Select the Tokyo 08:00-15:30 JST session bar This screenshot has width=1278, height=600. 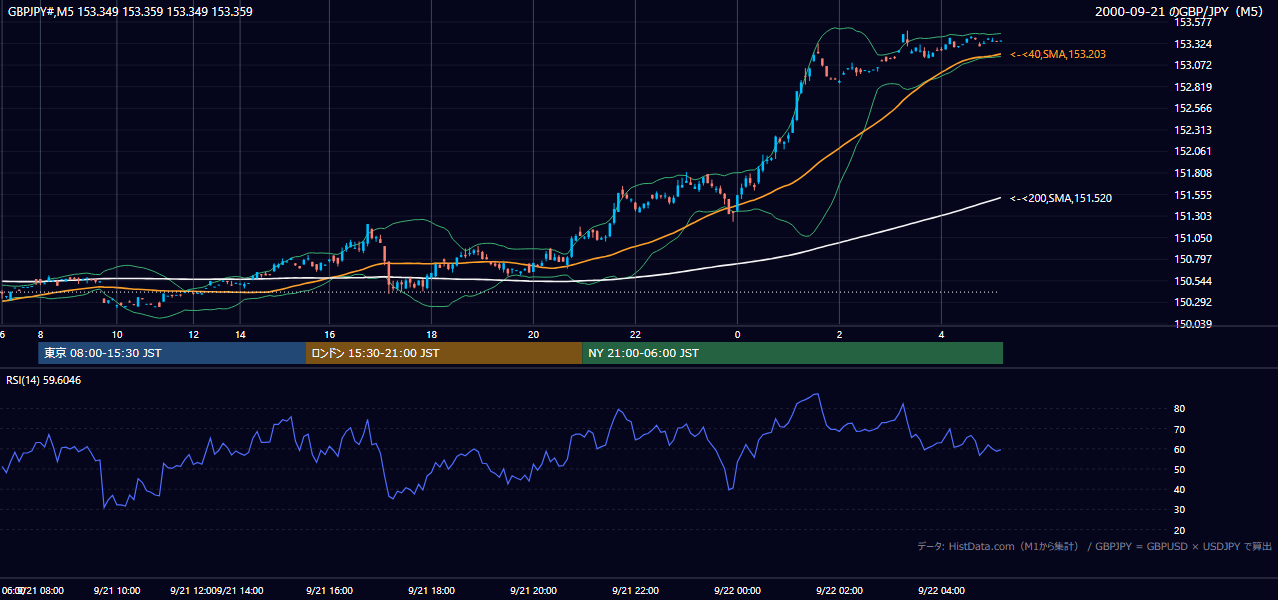[172, 353]
